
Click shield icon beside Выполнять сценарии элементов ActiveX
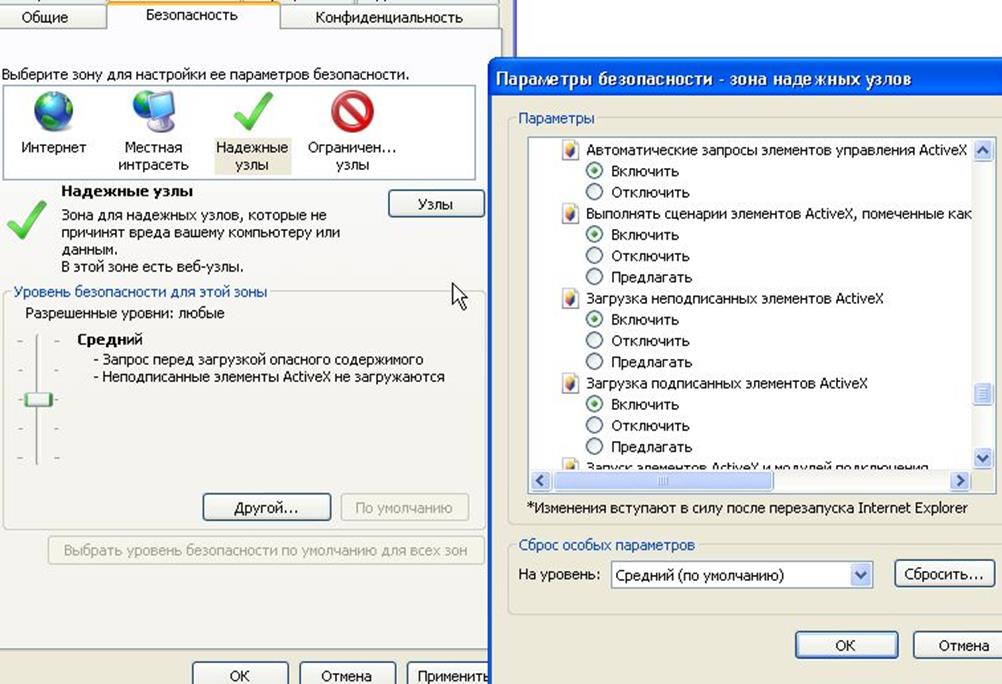570,214
